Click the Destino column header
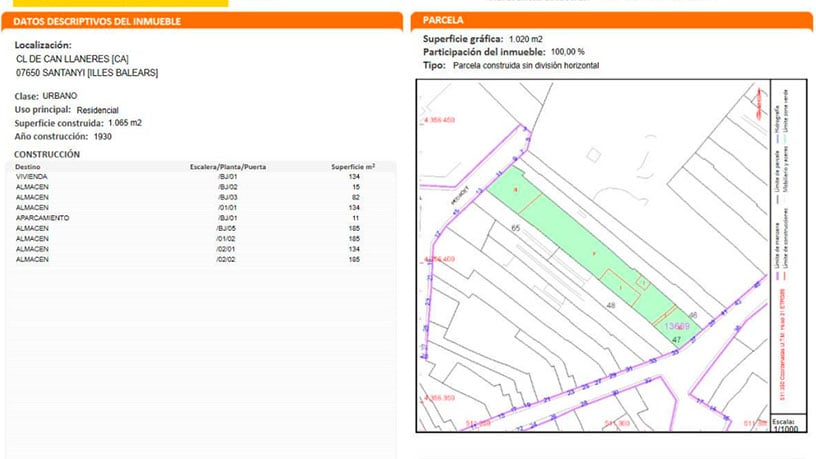 point(31,167)
